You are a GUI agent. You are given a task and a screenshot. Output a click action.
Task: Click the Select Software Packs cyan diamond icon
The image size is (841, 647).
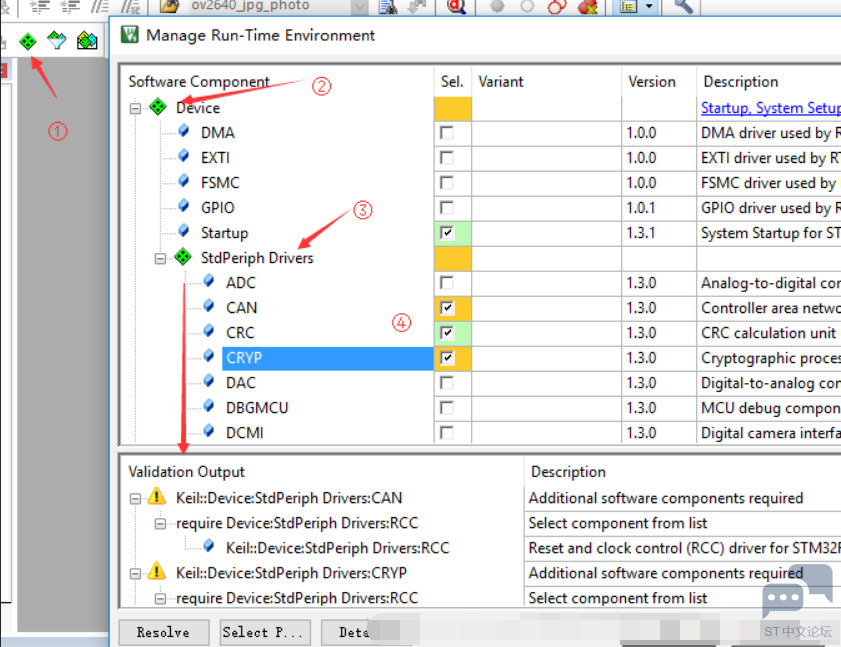coord(57,40)
